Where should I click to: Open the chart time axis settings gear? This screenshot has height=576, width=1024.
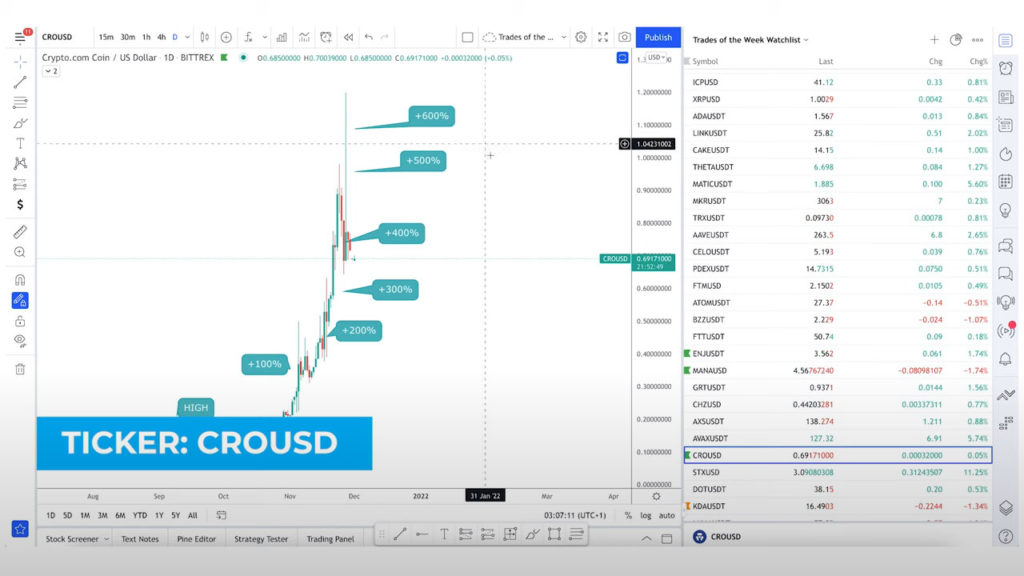pyautogui.click(x=656, y=496)
